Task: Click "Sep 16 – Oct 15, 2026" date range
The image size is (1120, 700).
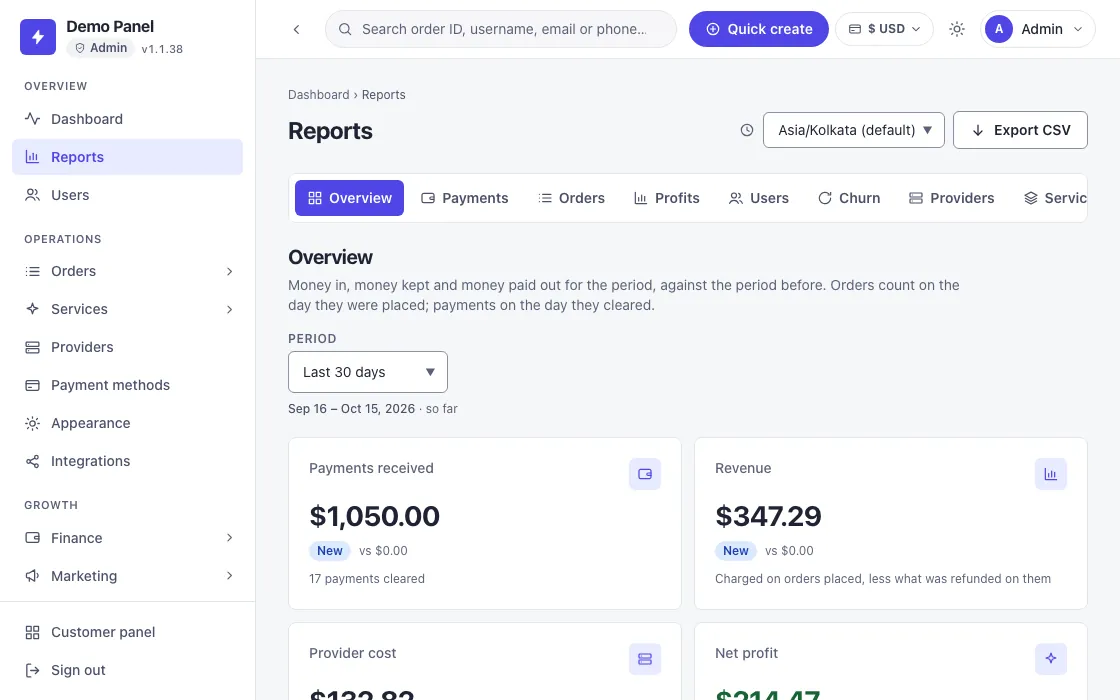Action: coord(351,409)
